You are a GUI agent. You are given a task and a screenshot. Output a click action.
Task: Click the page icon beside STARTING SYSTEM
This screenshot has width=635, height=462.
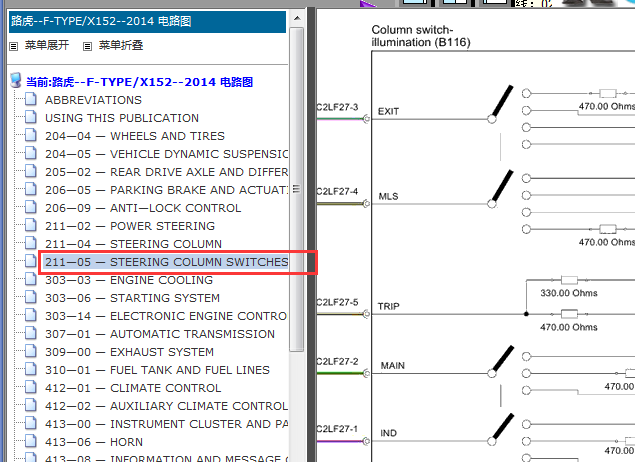(x=31, y=297)
